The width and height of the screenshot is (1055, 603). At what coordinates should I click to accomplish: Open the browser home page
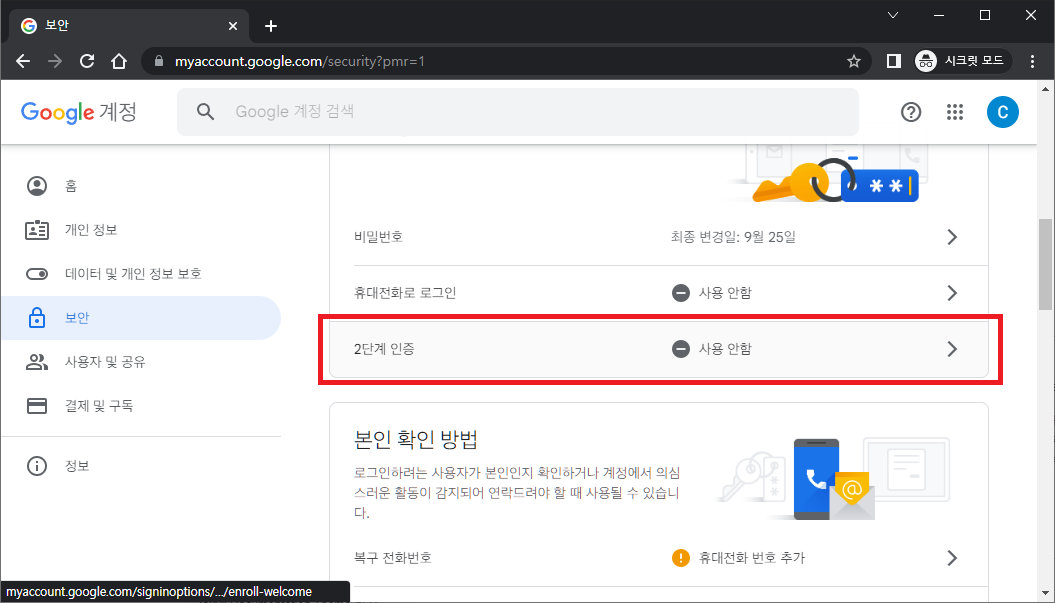click(x=119, y=61)
